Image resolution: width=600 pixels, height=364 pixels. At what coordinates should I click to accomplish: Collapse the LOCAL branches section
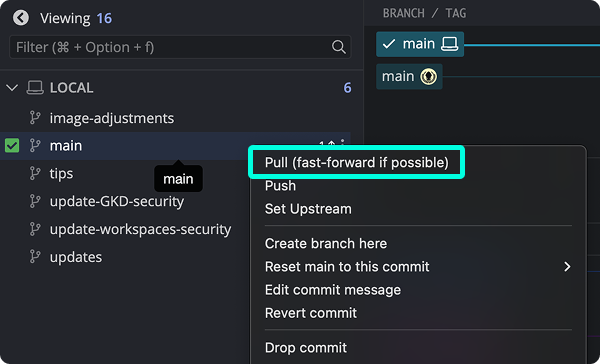coord(12,88)
